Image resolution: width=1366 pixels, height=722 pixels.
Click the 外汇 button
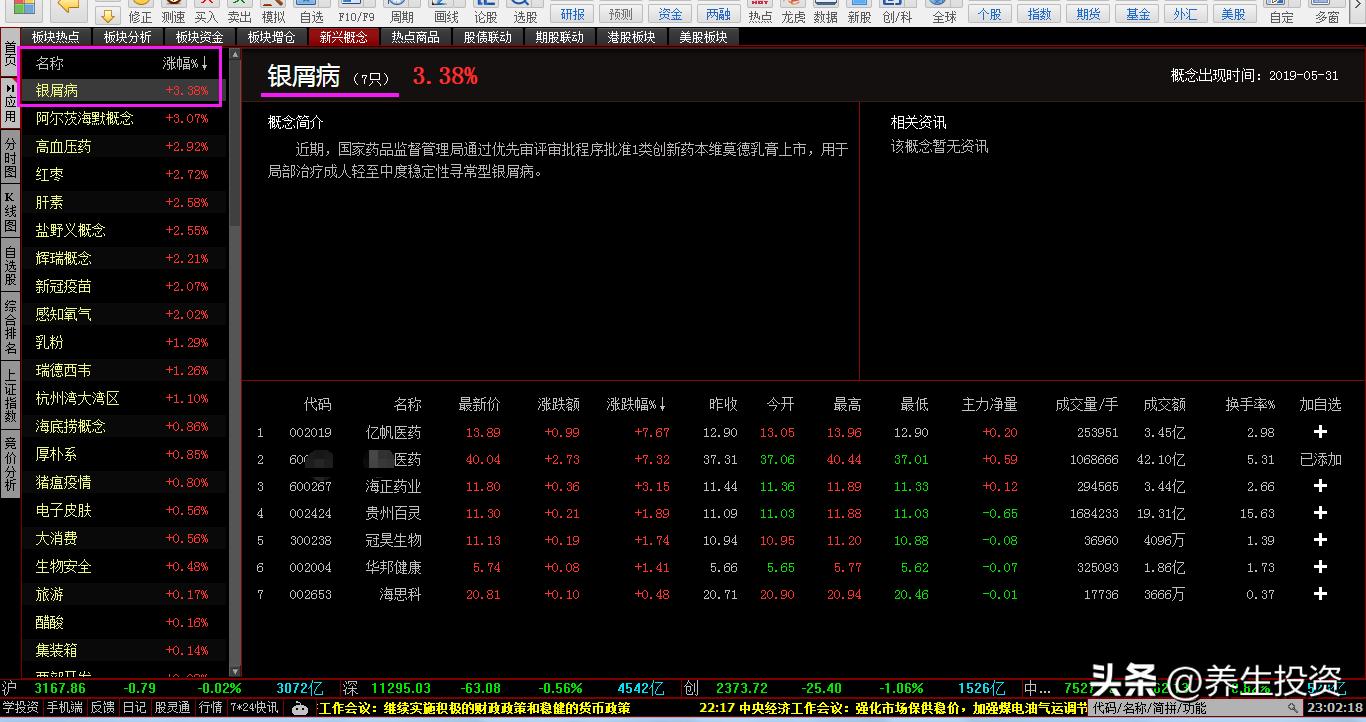1186,14
